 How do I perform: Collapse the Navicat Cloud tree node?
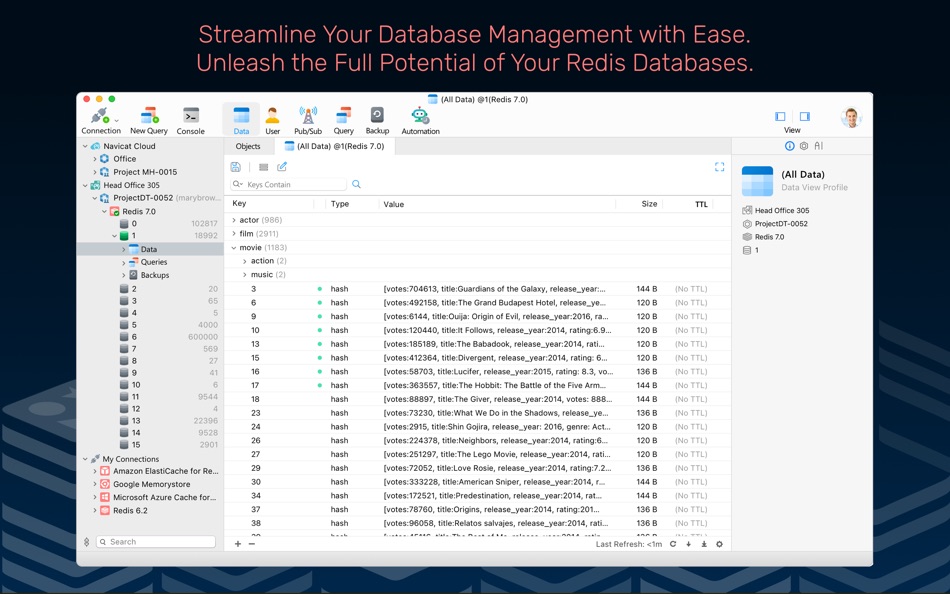click(x=85, y=146)
